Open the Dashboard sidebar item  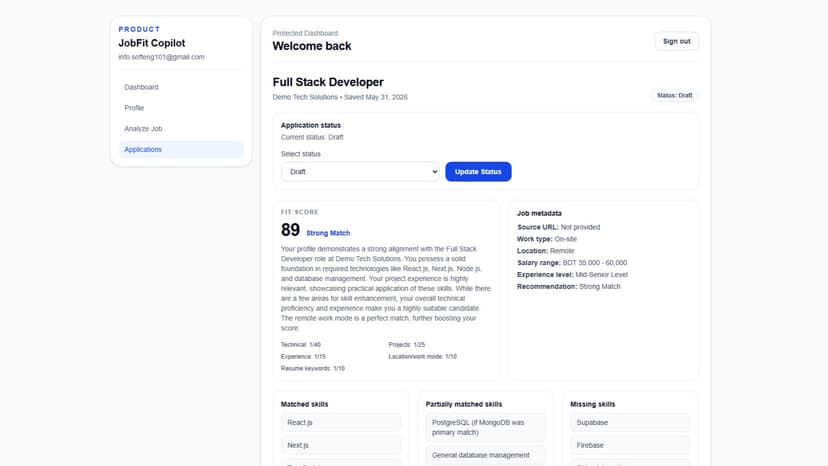(181, 87)
